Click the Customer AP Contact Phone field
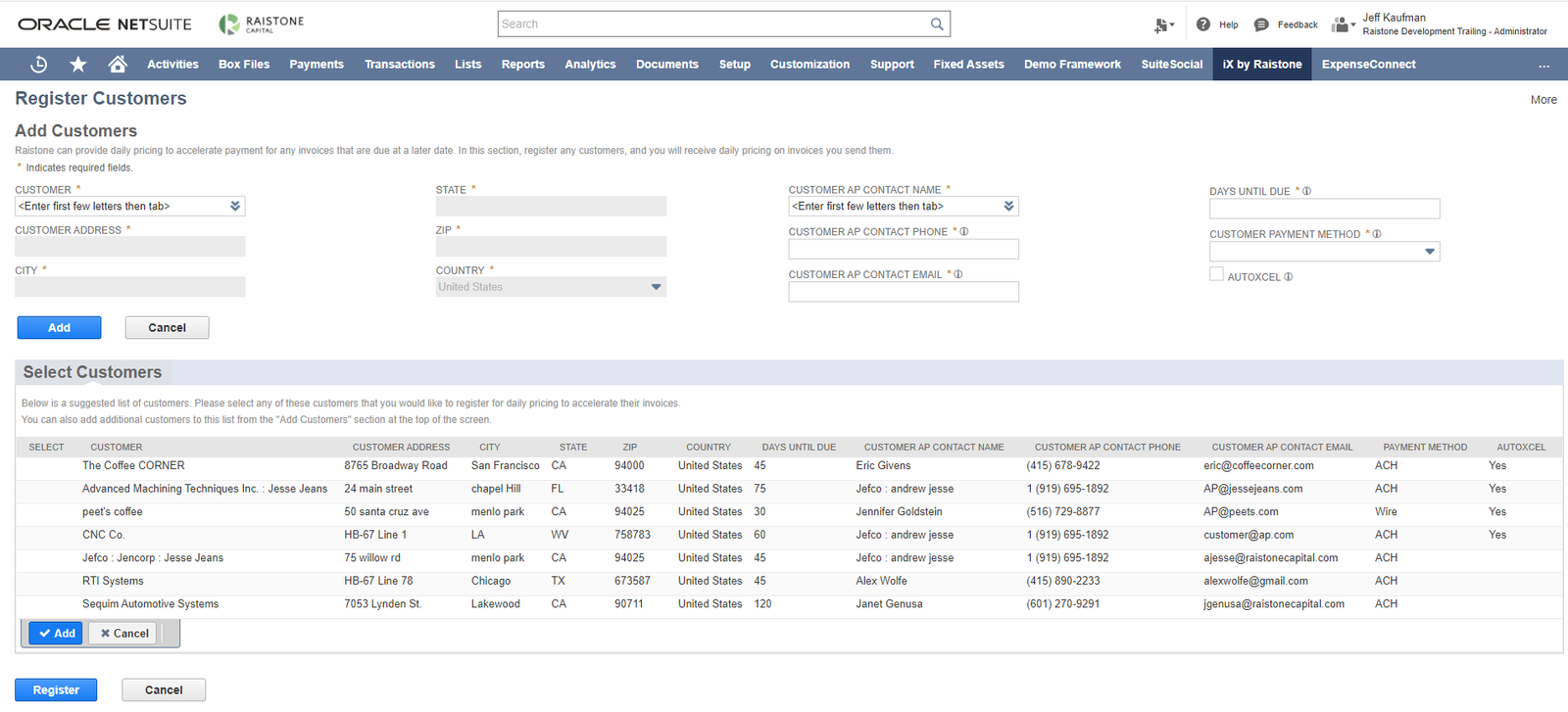Image resolution: width=1568 pixels, height=712 pixels. (x=904, y=249)
